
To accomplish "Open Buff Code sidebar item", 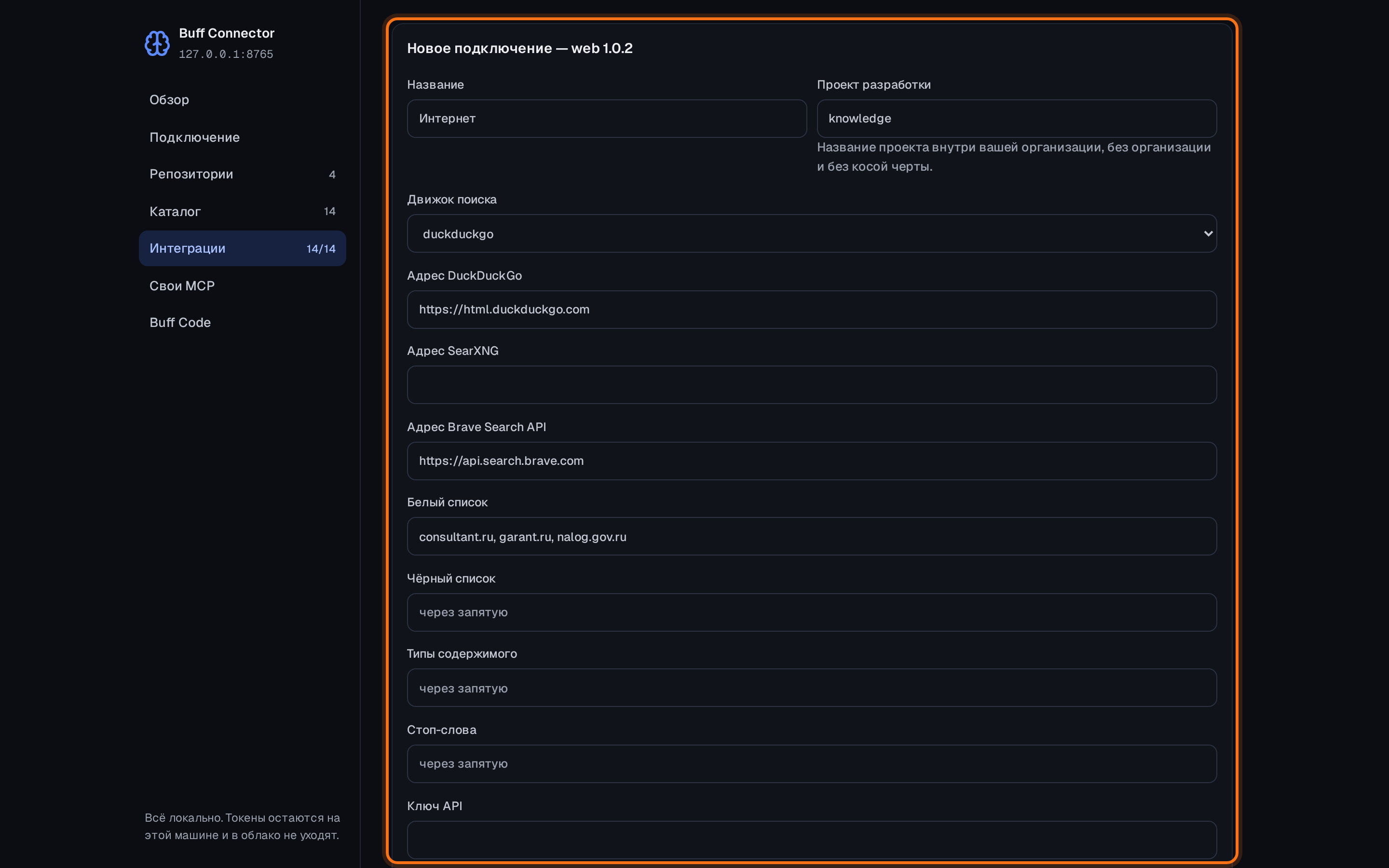I will click(x=242, y=323).
